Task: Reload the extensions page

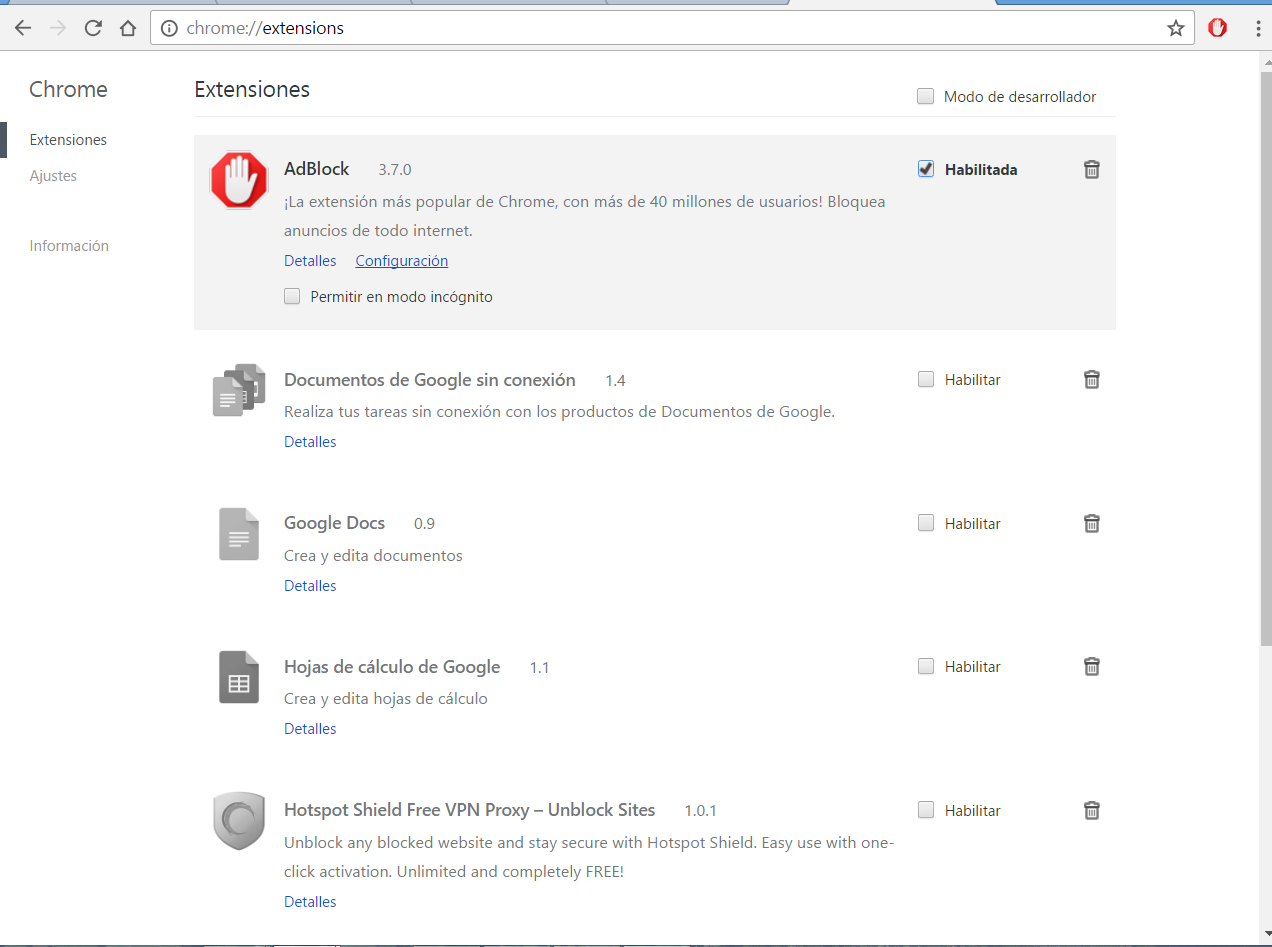Action: [93, 28]
